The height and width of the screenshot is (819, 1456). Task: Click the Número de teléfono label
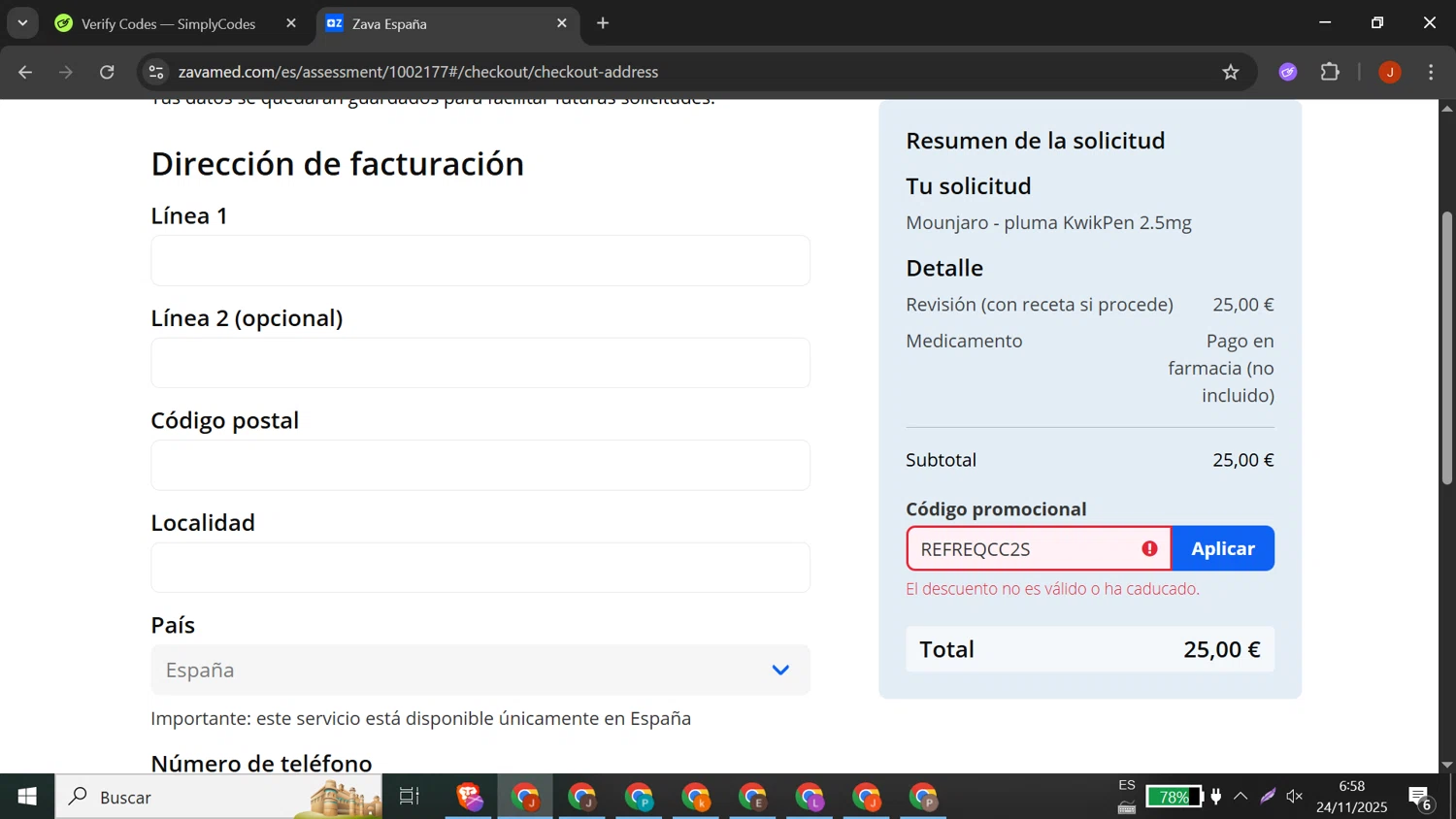(261, 764)
